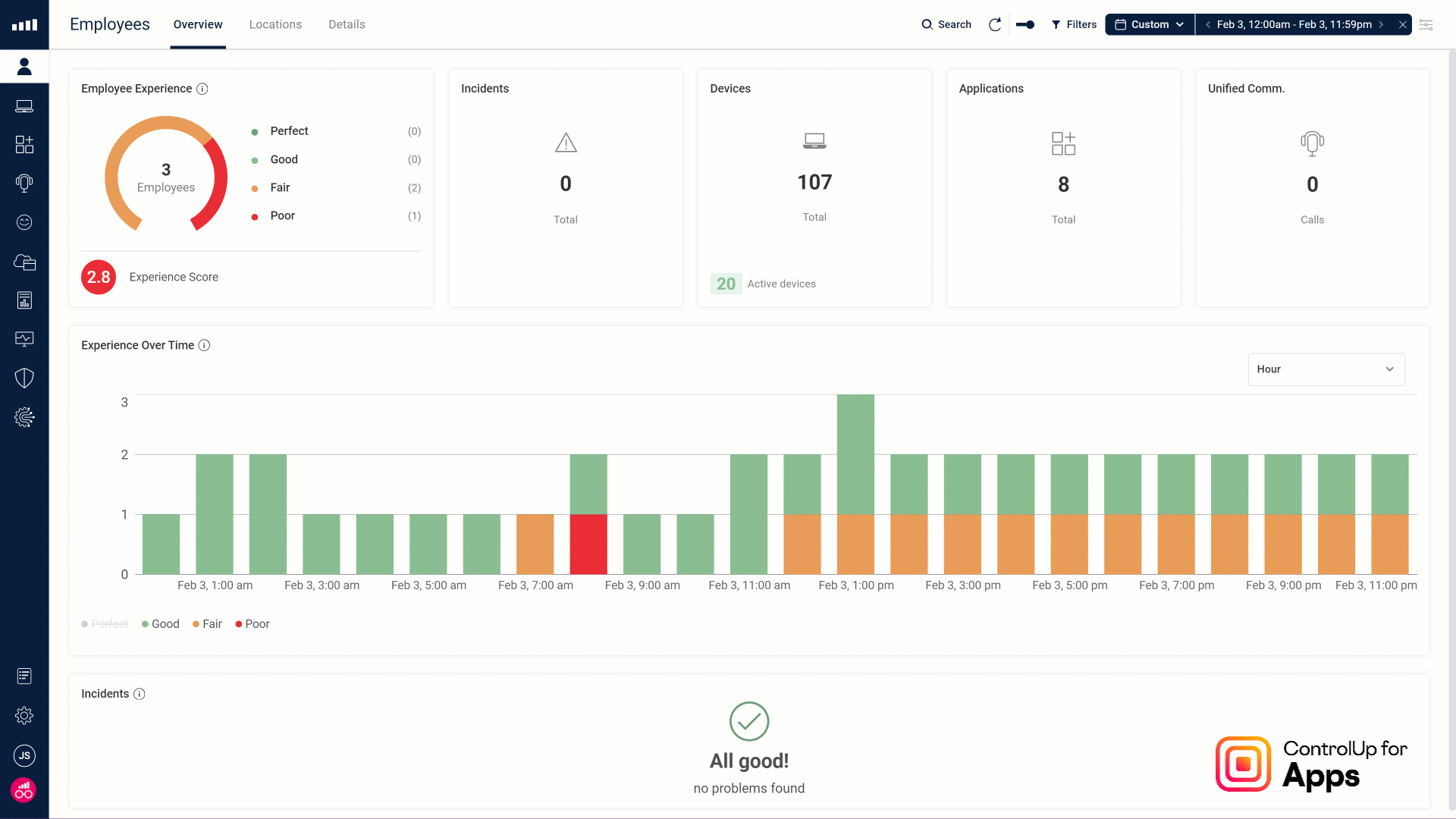Viewport: 1456px width, 819px height.
Task: Open the Applications panel from the sidebar
Action: (x=25, y=144)
